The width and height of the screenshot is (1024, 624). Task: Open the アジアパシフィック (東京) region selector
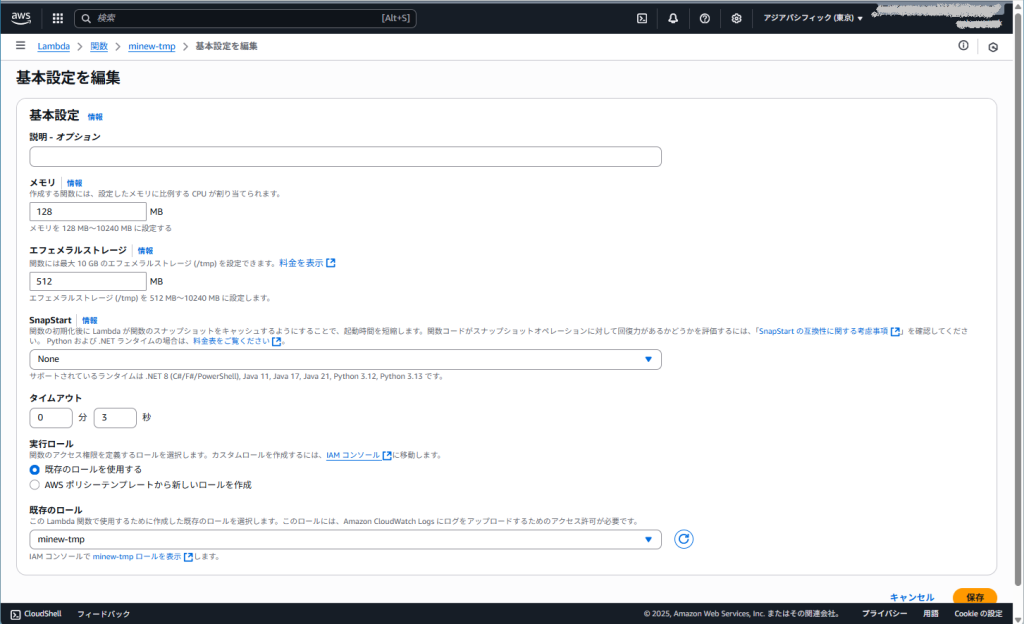(x=812, y=18)
